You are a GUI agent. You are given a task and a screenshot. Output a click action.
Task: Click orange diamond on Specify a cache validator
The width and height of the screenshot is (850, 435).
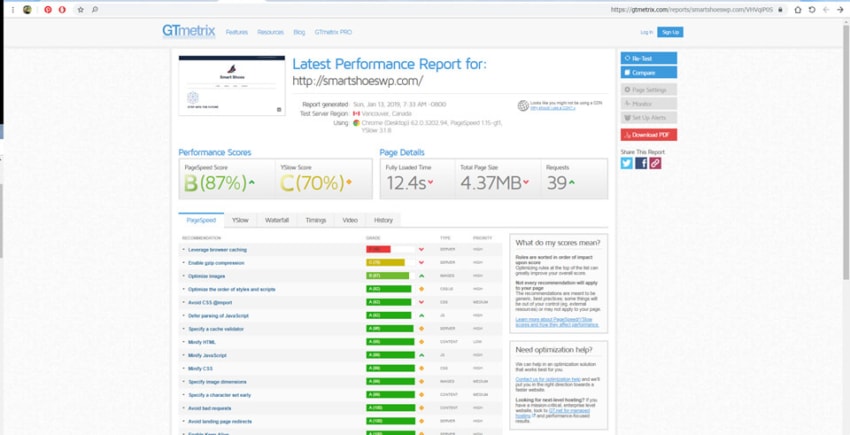421,329
